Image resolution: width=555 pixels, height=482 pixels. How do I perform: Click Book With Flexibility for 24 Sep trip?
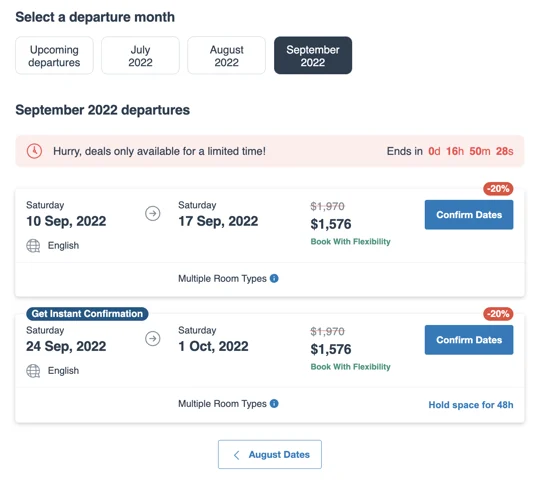click(x=350, y=367)
